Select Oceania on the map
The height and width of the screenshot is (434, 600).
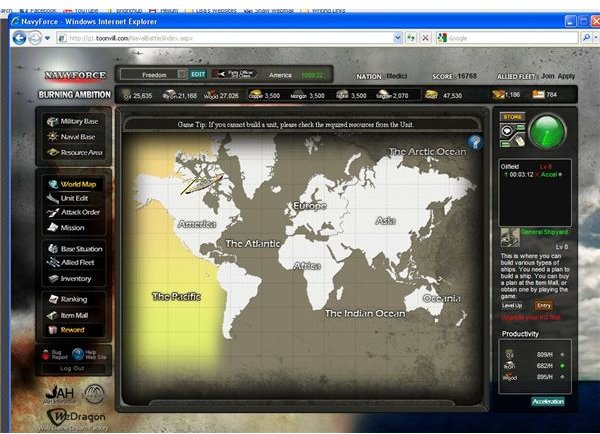(442, 299)
